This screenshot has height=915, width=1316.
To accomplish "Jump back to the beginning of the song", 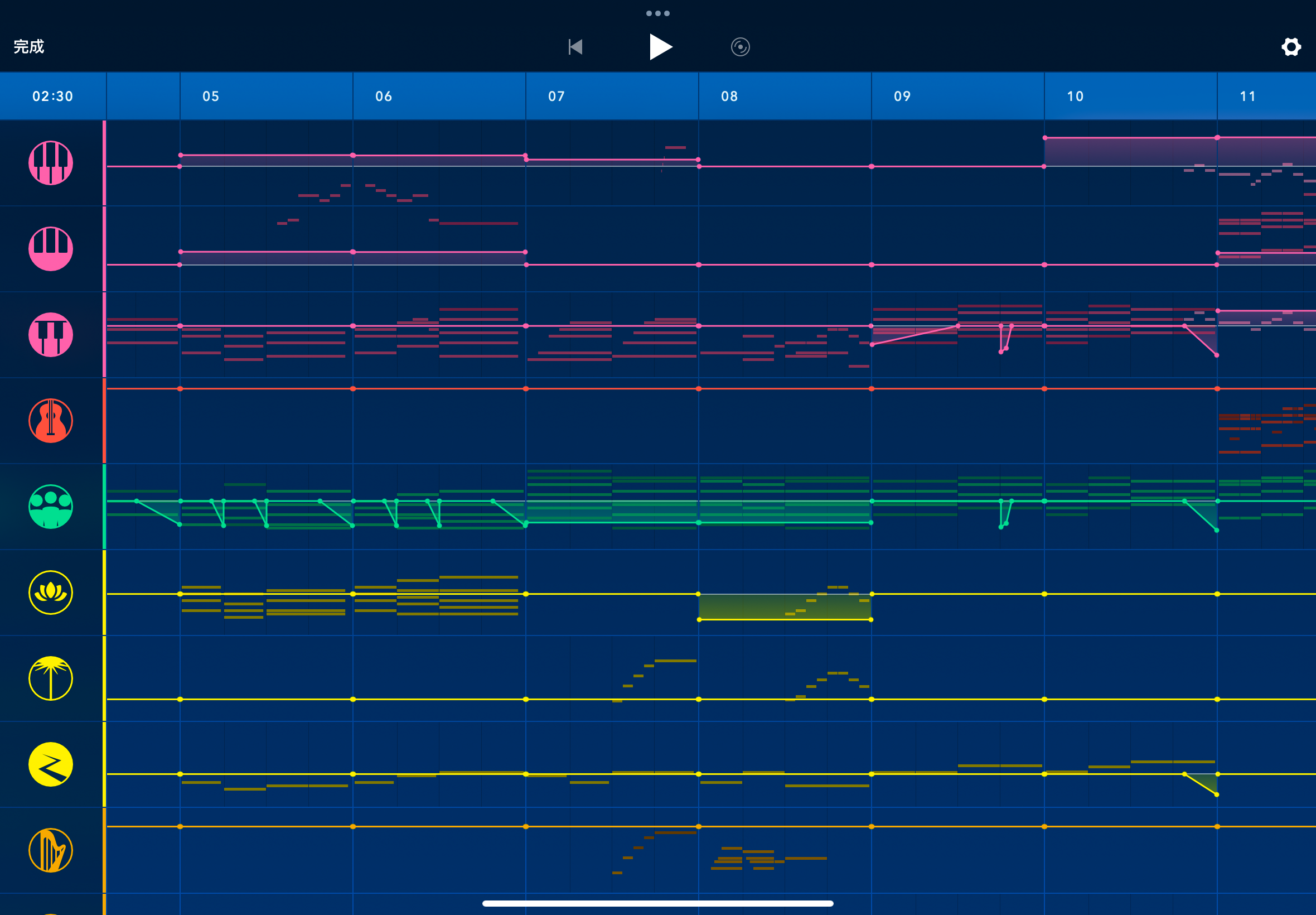I will tap(575, 46).
